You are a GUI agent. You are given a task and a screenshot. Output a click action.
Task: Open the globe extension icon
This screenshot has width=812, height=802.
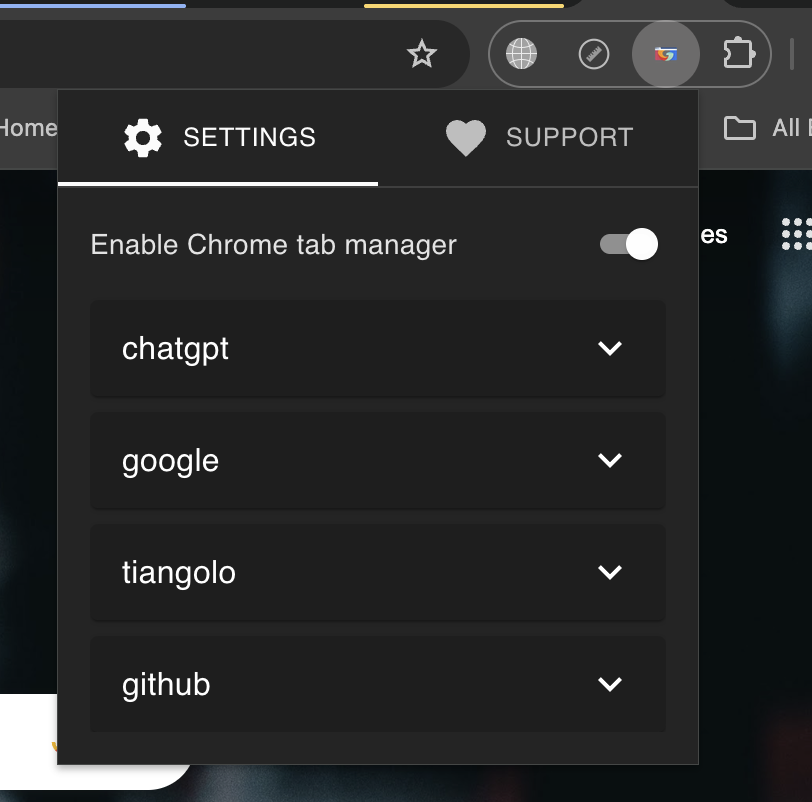tap(521, 54)
